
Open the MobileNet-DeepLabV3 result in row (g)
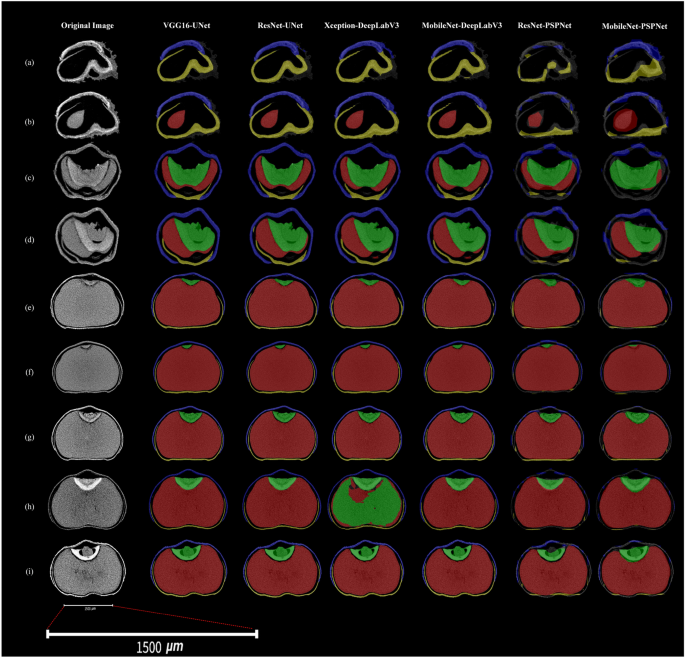click(460, 433)
